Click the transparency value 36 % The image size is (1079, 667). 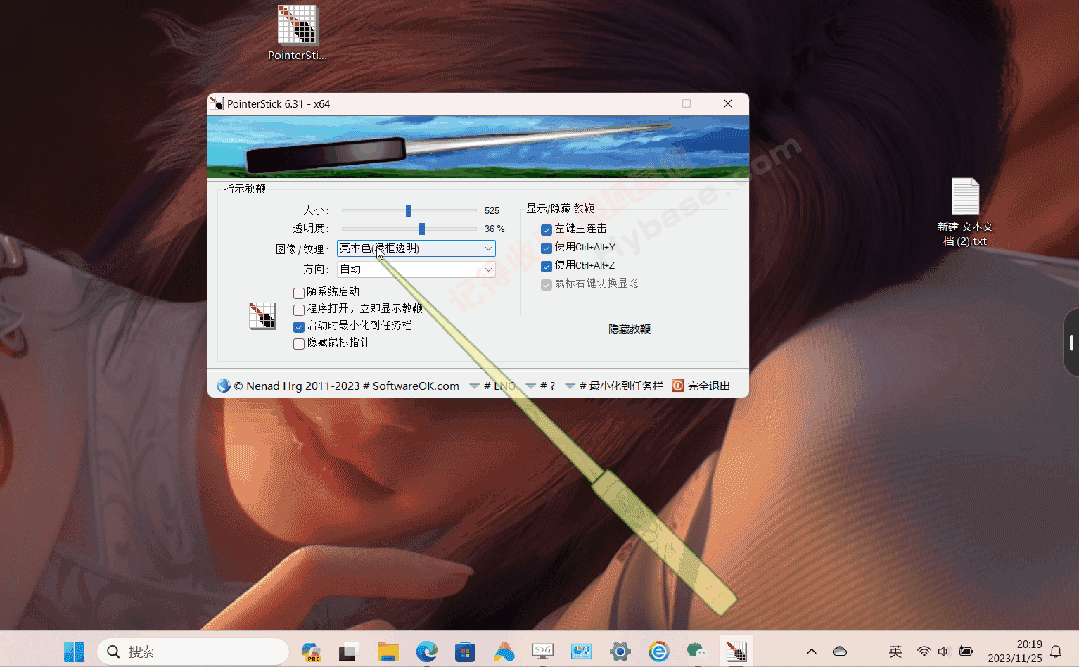point(494,229)
